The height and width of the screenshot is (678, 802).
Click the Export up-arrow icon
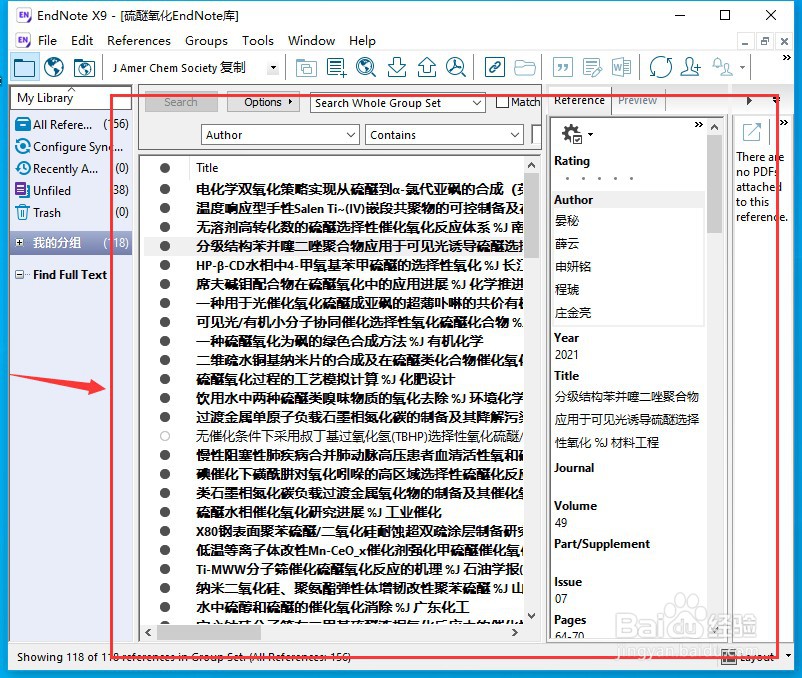point(427,67)
